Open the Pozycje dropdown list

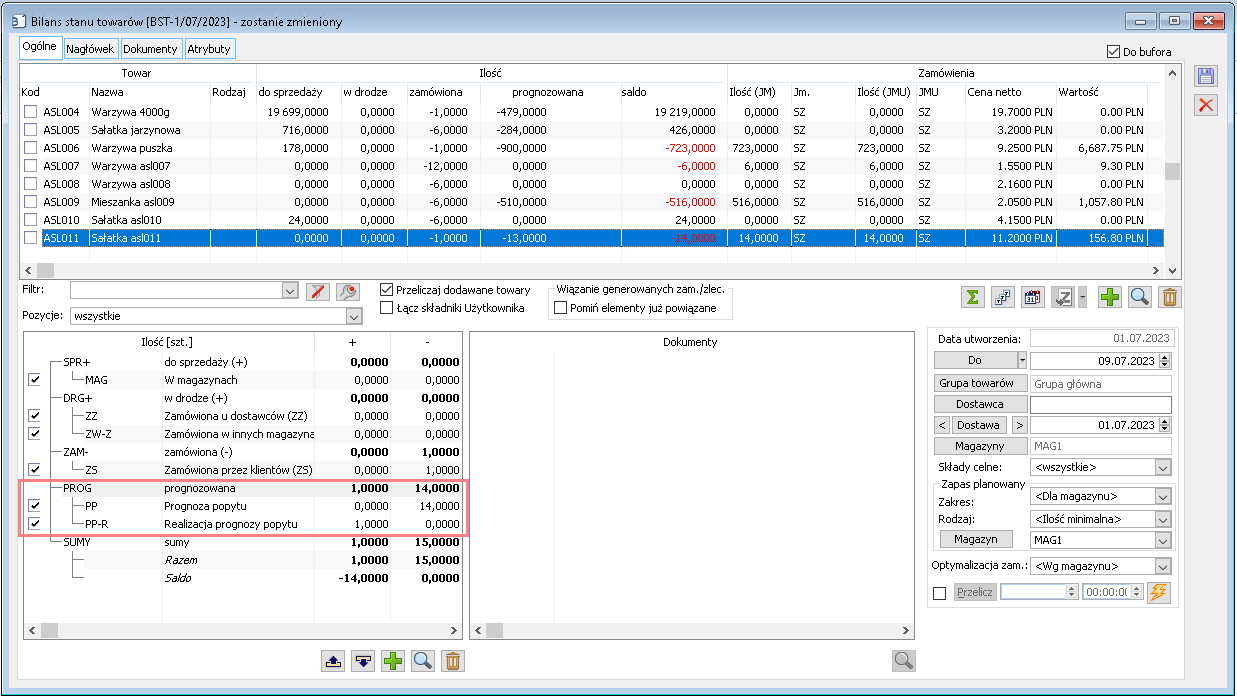coord(353,316)
